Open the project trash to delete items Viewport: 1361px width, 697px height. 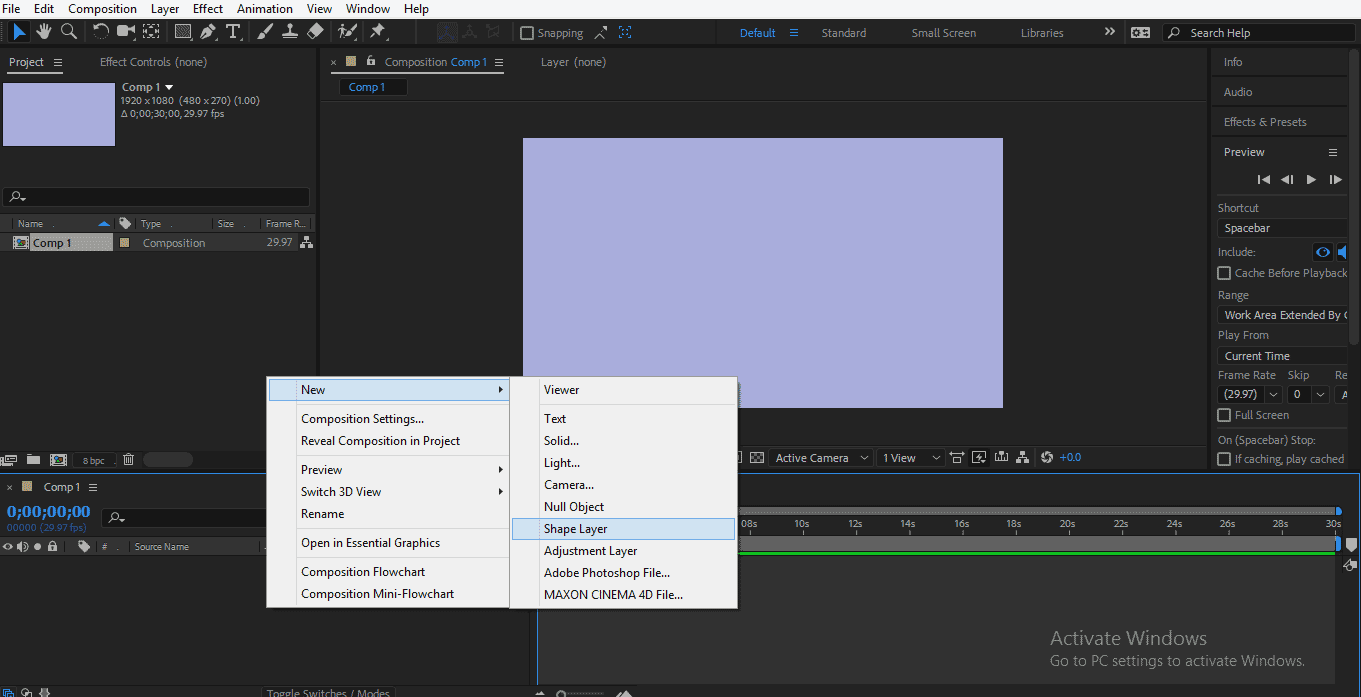point(128,459)
